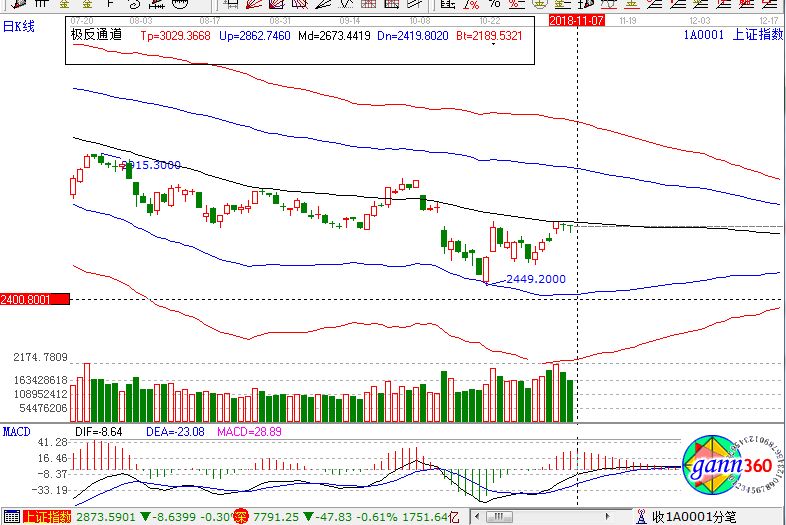Click the 1A0001 stock code
The image size is (786, 525).
(703, 36)
